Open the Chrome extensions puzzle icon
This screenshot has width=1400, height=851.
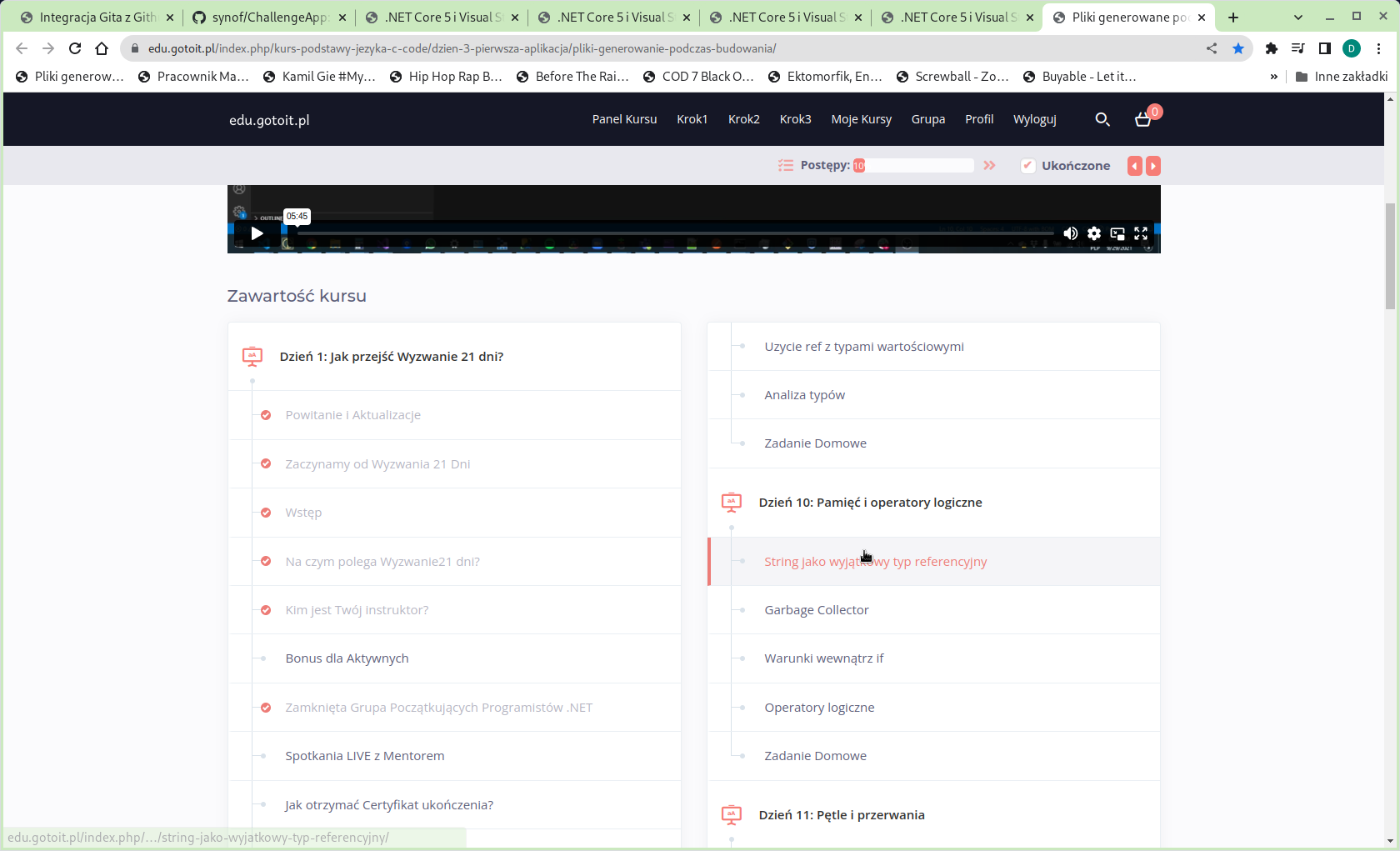1271,48
